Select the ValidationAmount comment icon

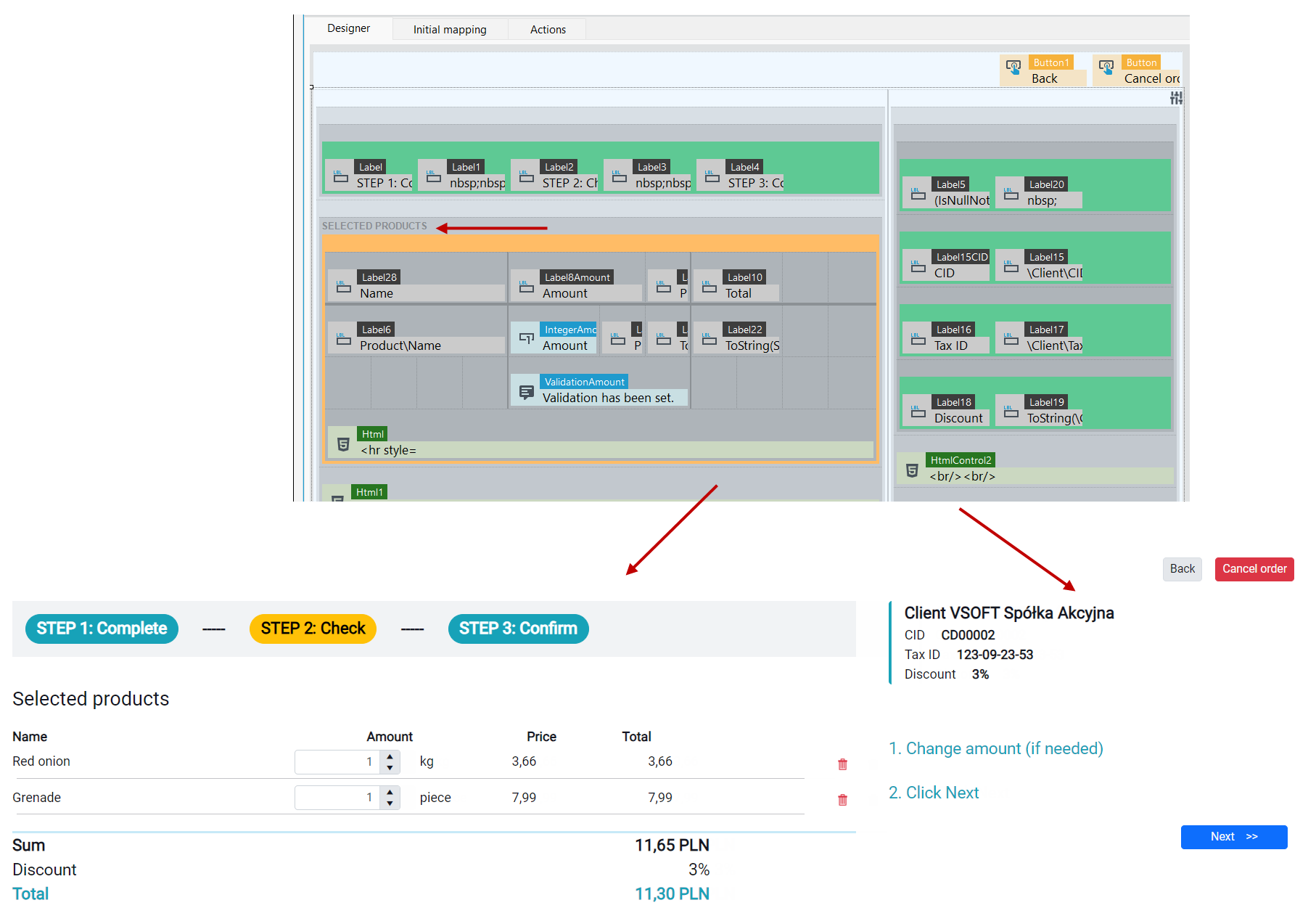pos(526,392)
